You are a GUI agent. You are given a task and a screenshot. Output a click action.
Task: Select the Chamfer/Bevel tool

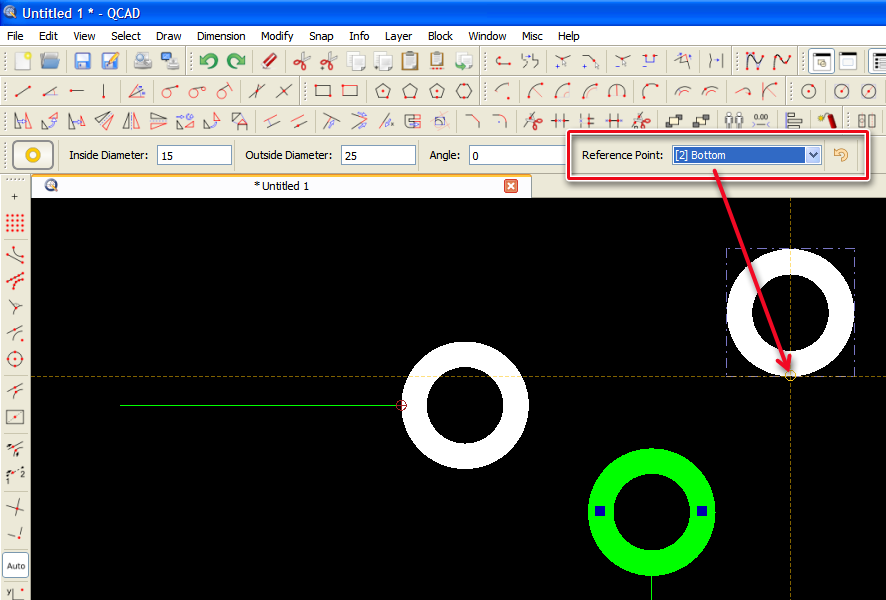[x=472, y=121]
